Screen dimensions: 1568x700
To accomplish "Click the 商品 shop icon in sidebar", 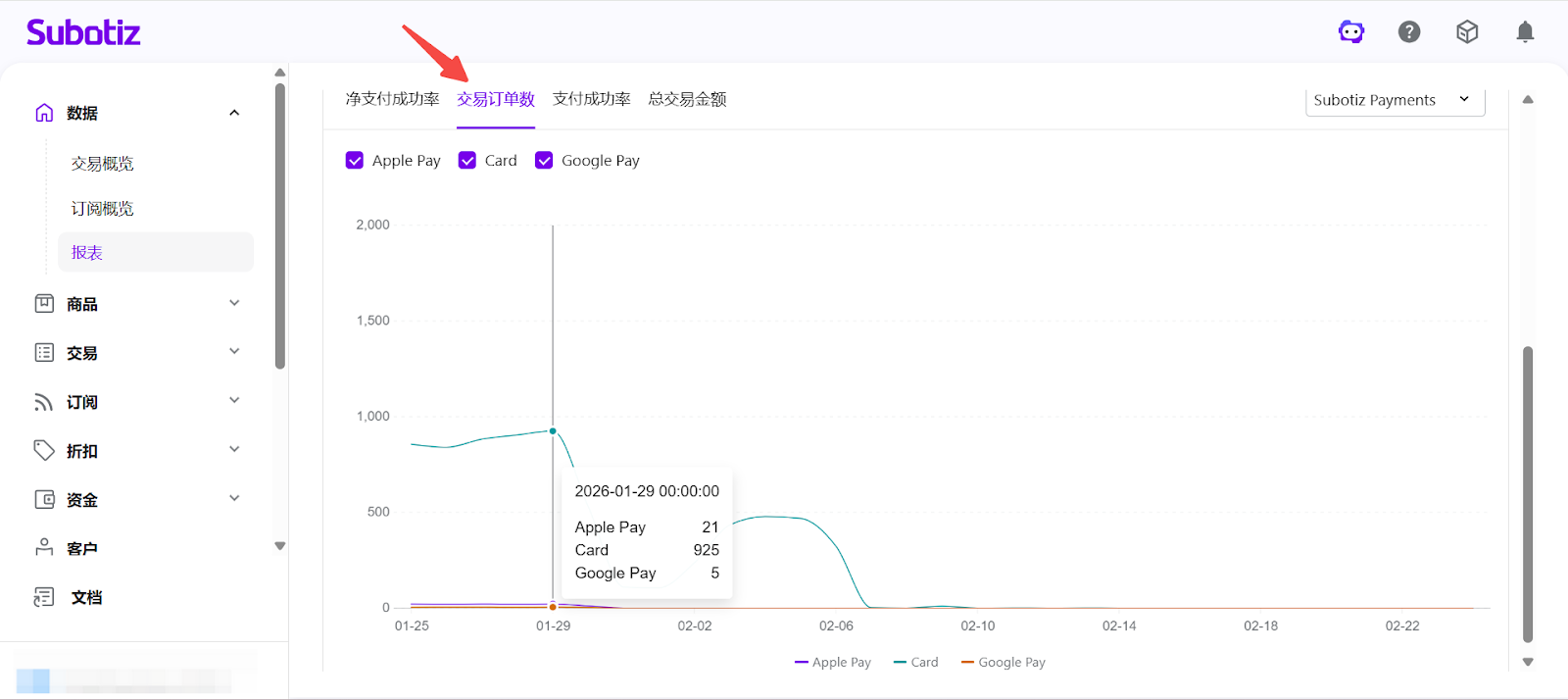I will pos(44,304).
